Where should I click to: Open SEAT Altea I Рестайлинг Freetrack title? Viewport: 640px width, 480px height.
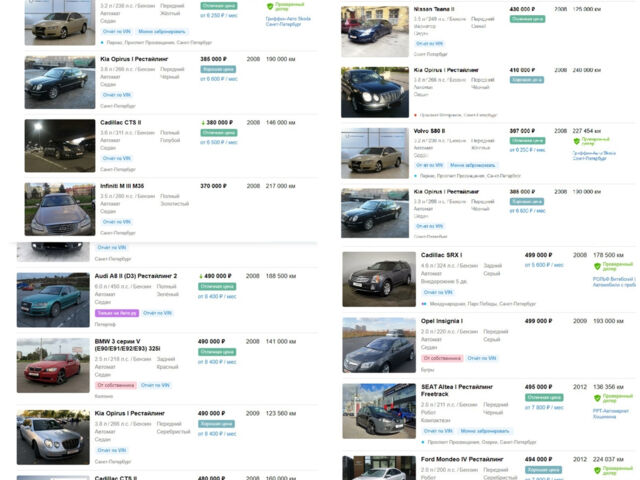pyautogui.click(x=457, y=391)
